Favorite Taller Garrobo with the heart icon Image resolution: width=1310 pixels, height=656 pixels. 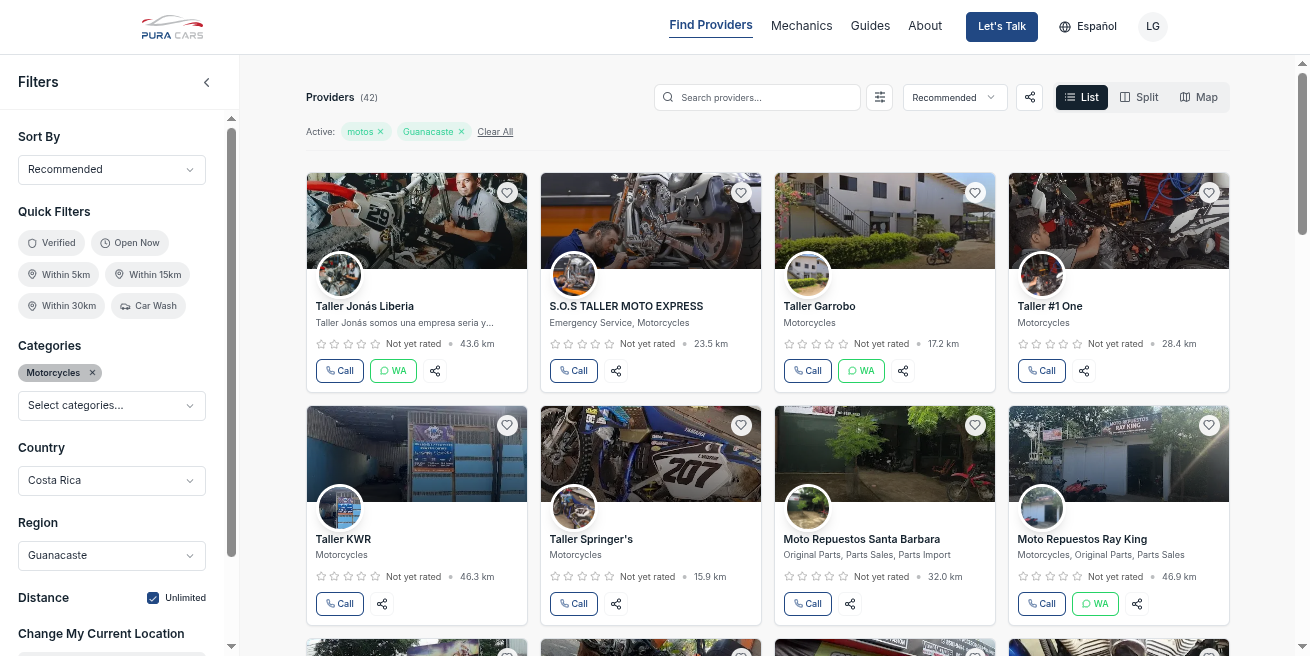click(x=975, y=192)
